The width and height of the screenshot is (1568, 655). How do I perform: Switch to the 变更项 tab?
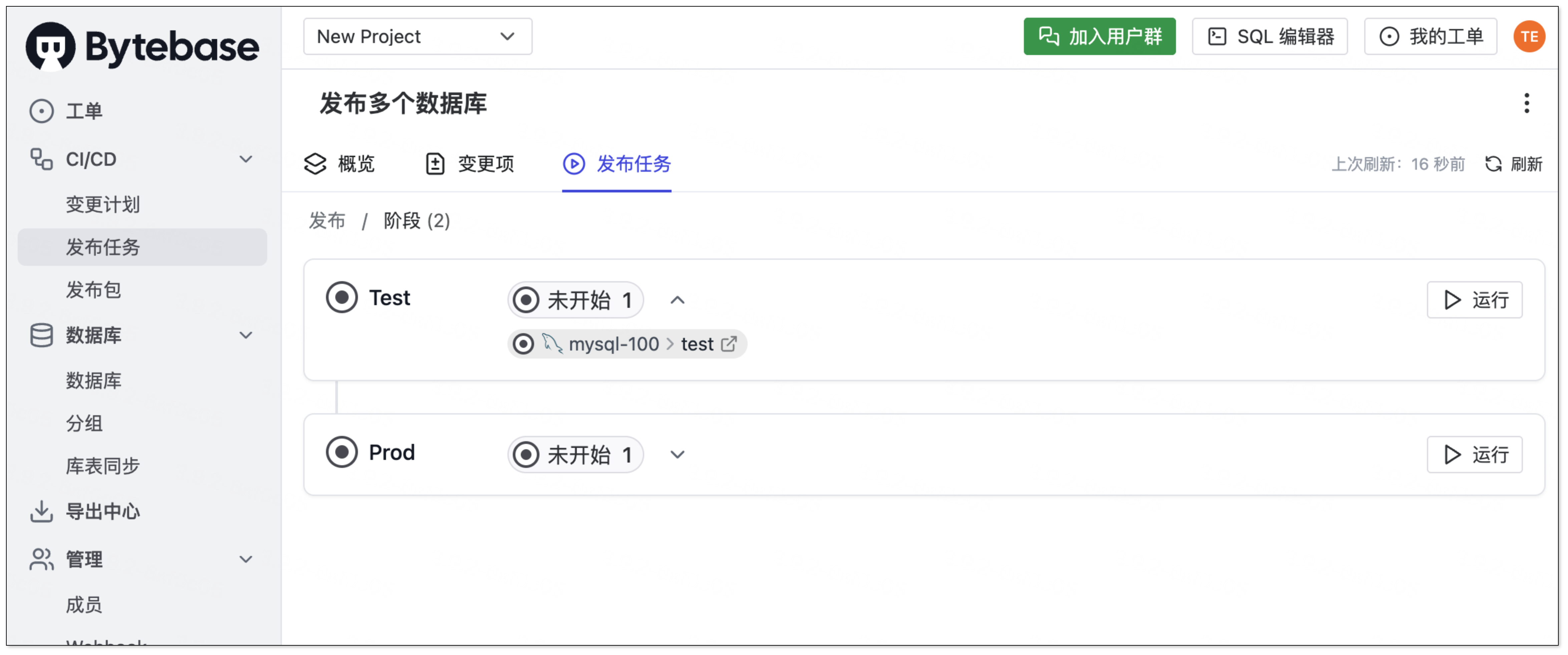(x=469, y=164)
